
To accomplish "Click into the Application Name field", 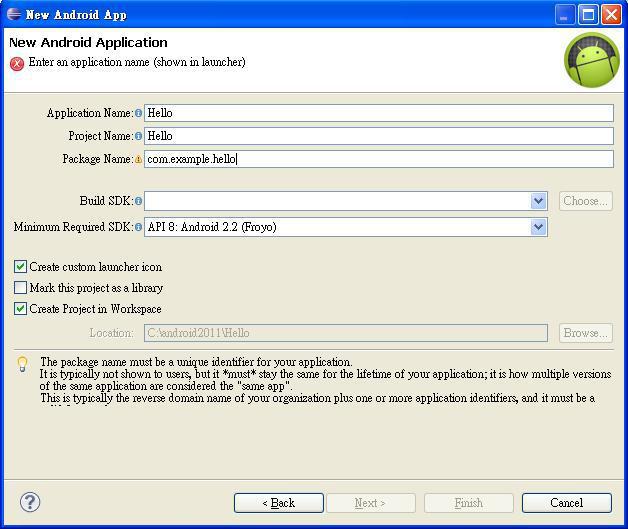I will click(378, 114).
